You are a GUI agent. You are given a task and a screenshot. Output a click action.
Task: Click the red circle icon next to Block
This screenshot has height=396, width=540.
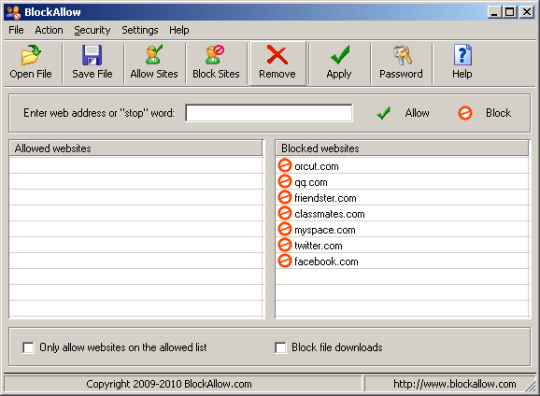[465, 113]
